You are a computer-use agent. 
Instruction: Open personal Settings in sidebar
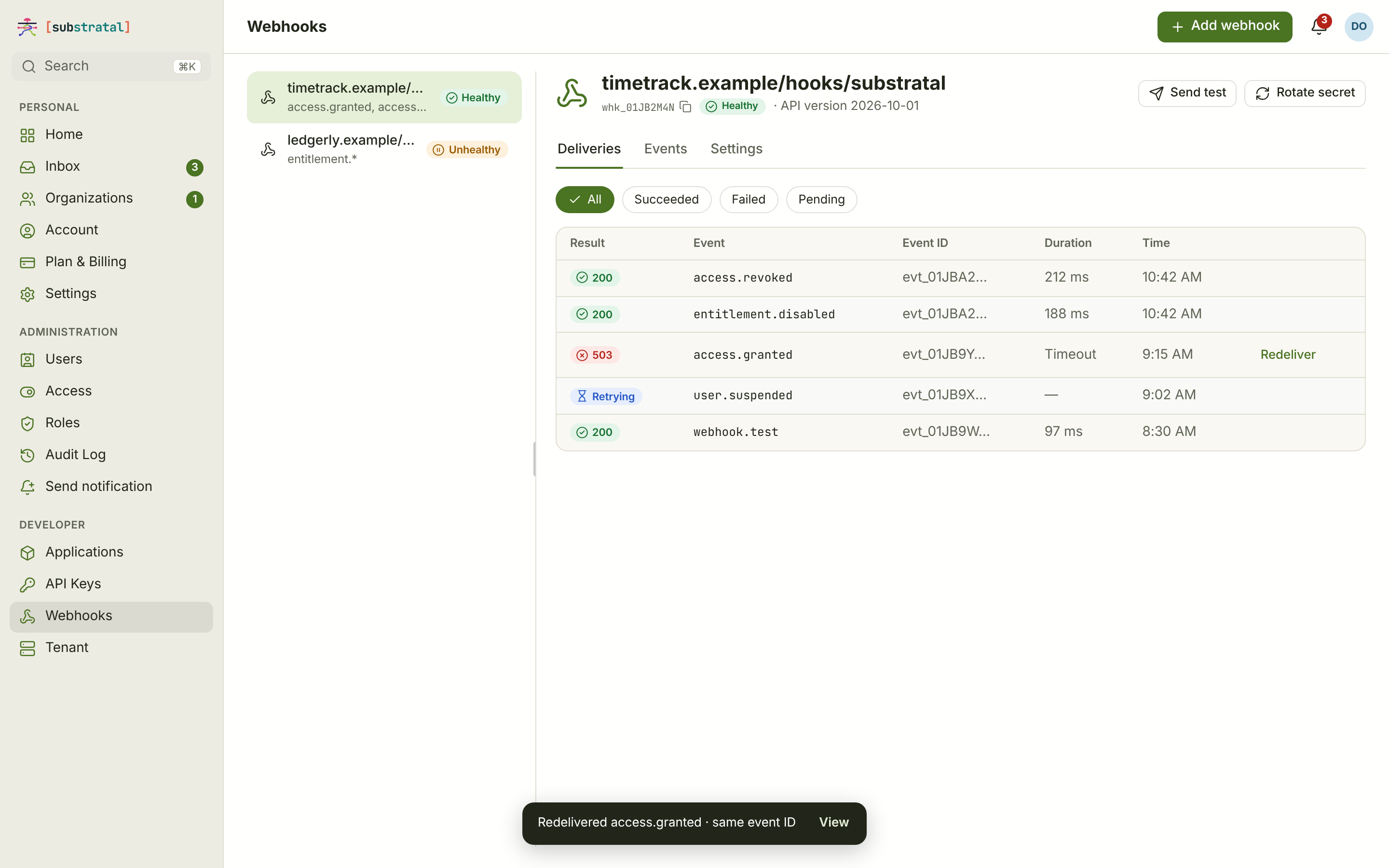click(111, 294)
